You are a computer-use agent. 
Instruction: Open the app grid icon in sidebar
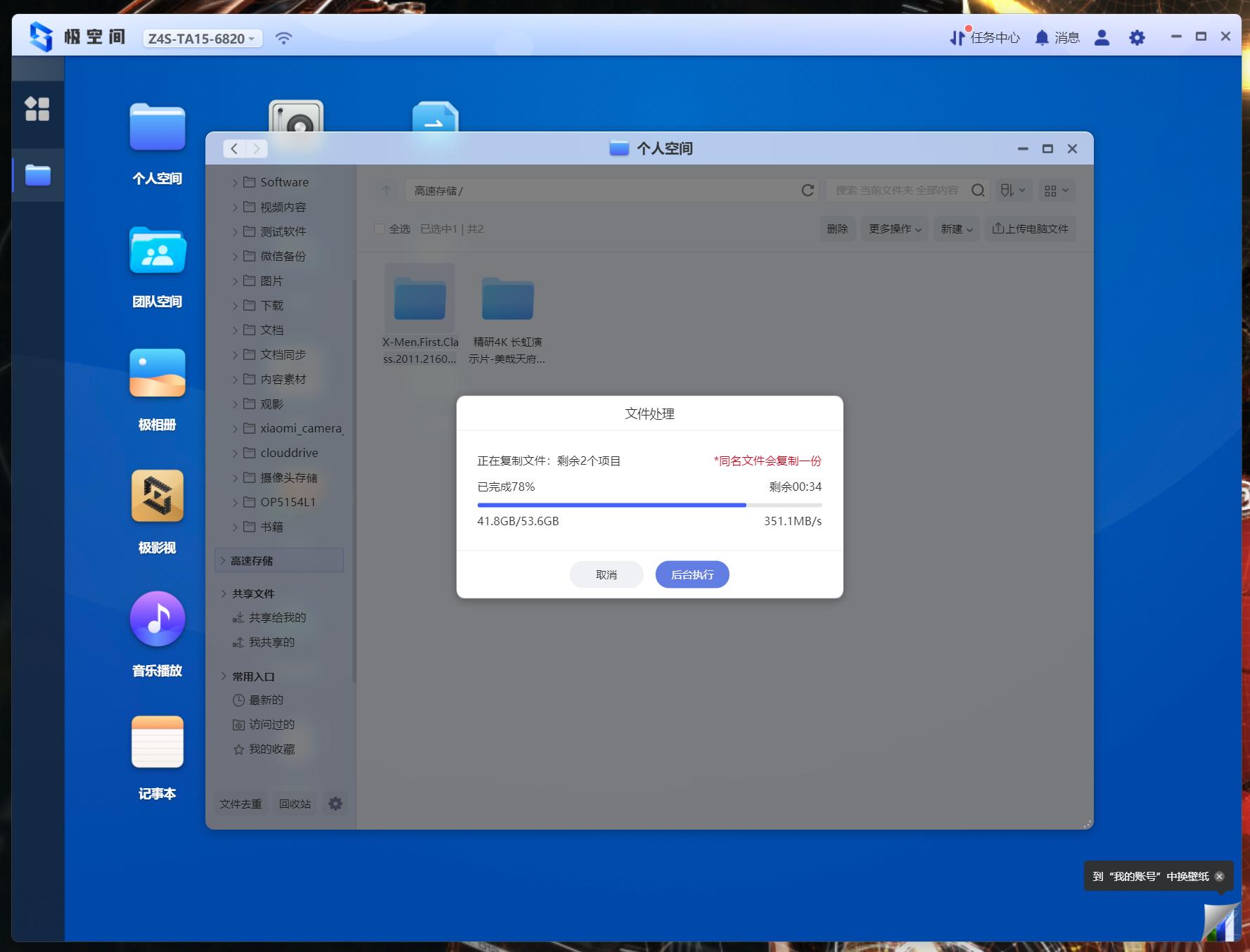pyautogui.click(x=37, y=109)
